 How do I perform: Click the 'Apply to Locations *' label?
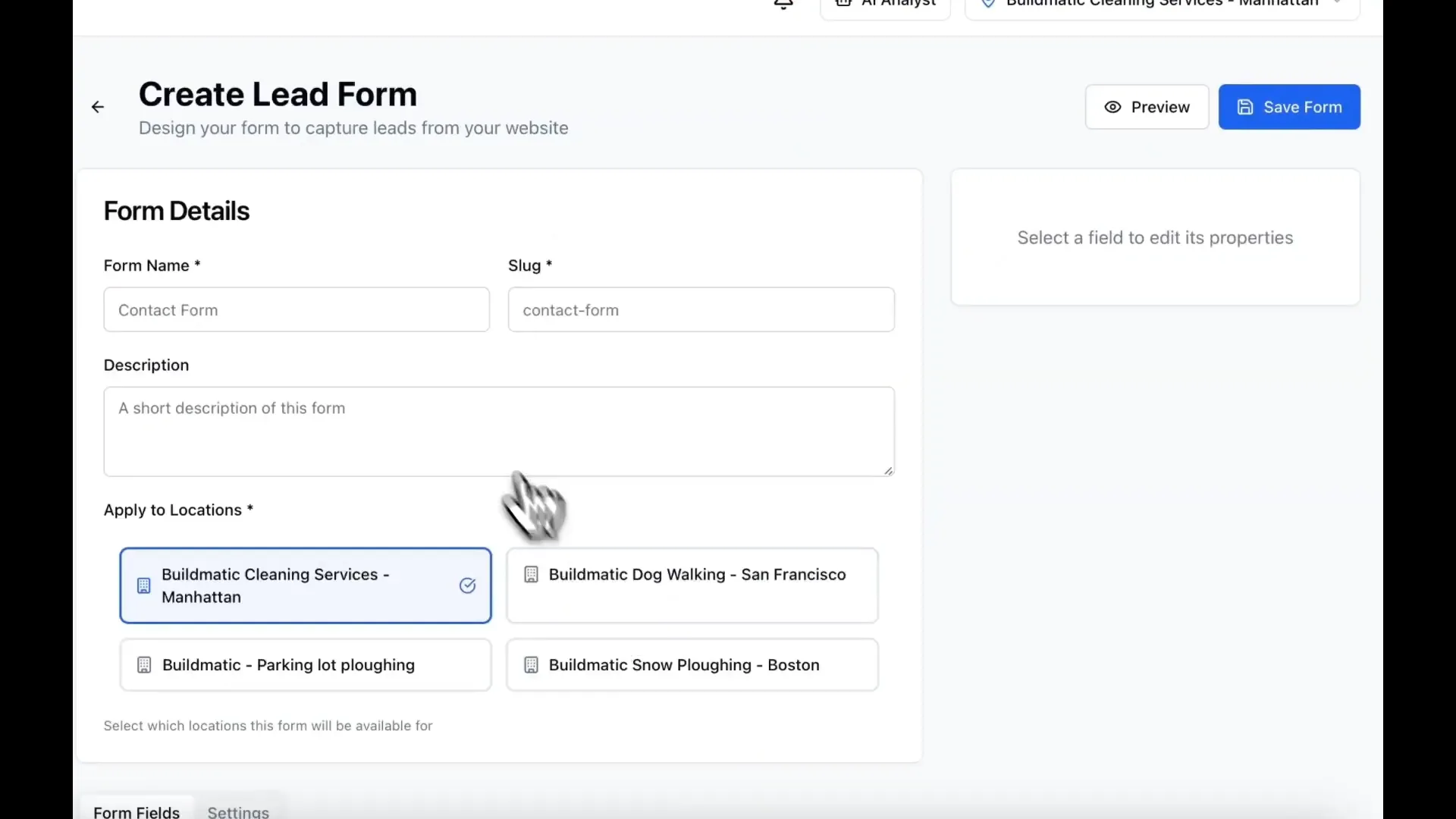click(x=178, y=510)
